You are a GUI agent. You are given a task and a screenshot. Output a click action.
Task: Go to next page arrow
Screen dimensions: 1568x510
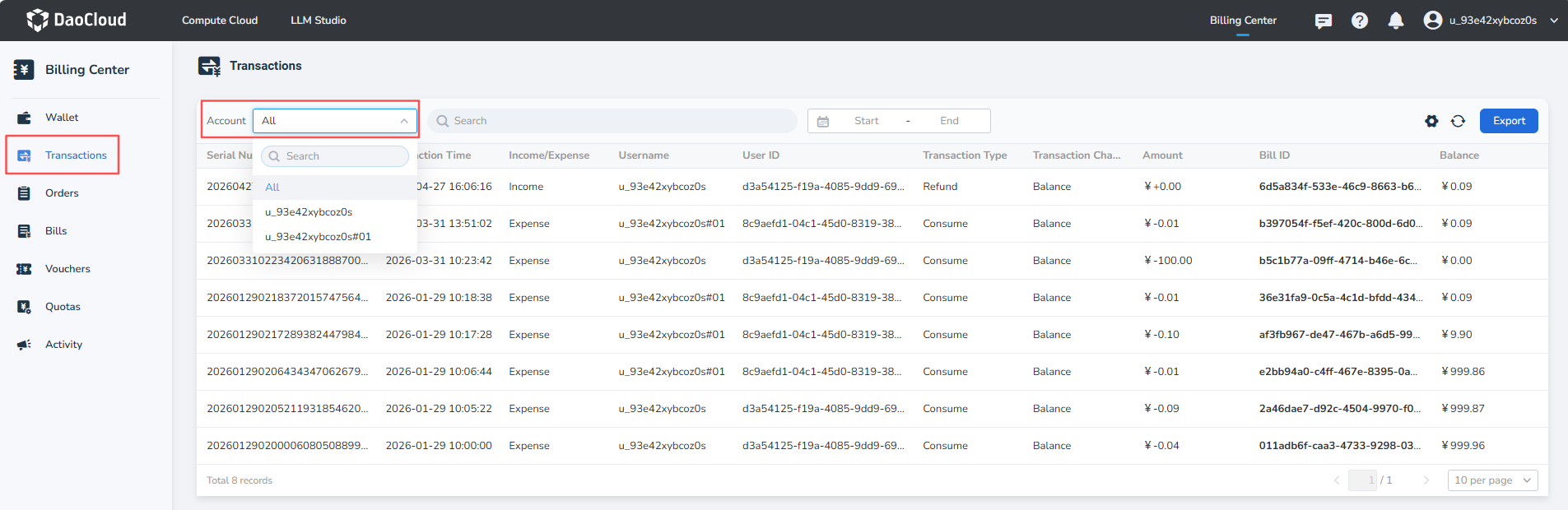point(1426,480)
